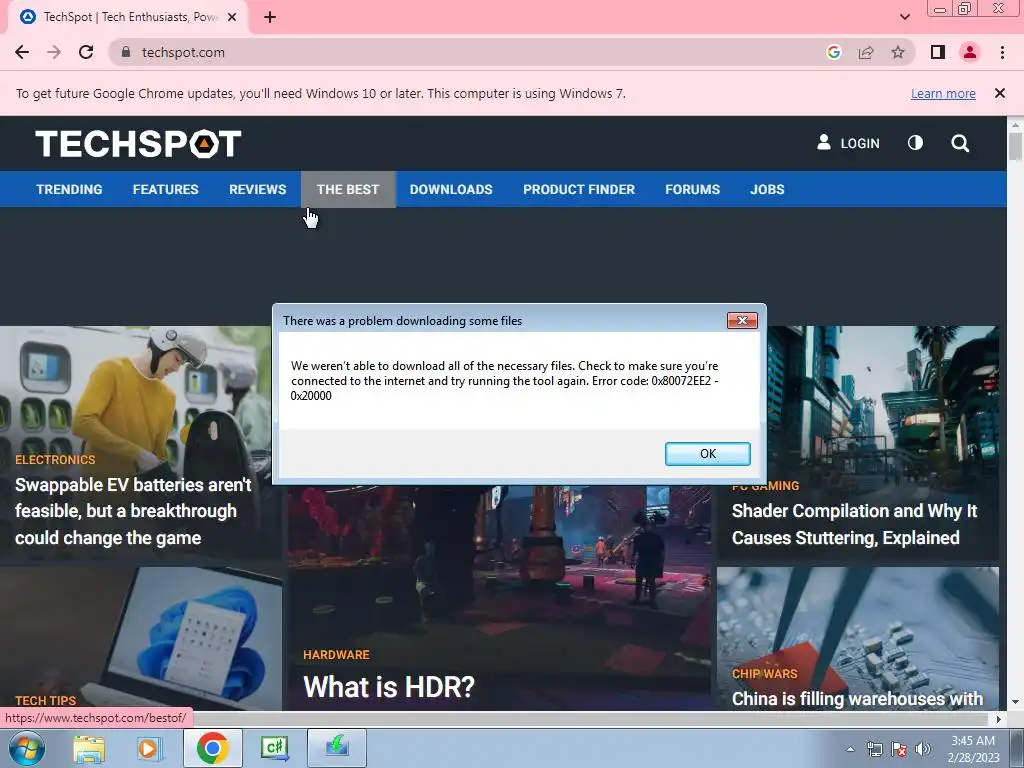Toggle the dark/light theme icon
The image size is (1024, 768).
pos(916,143)
